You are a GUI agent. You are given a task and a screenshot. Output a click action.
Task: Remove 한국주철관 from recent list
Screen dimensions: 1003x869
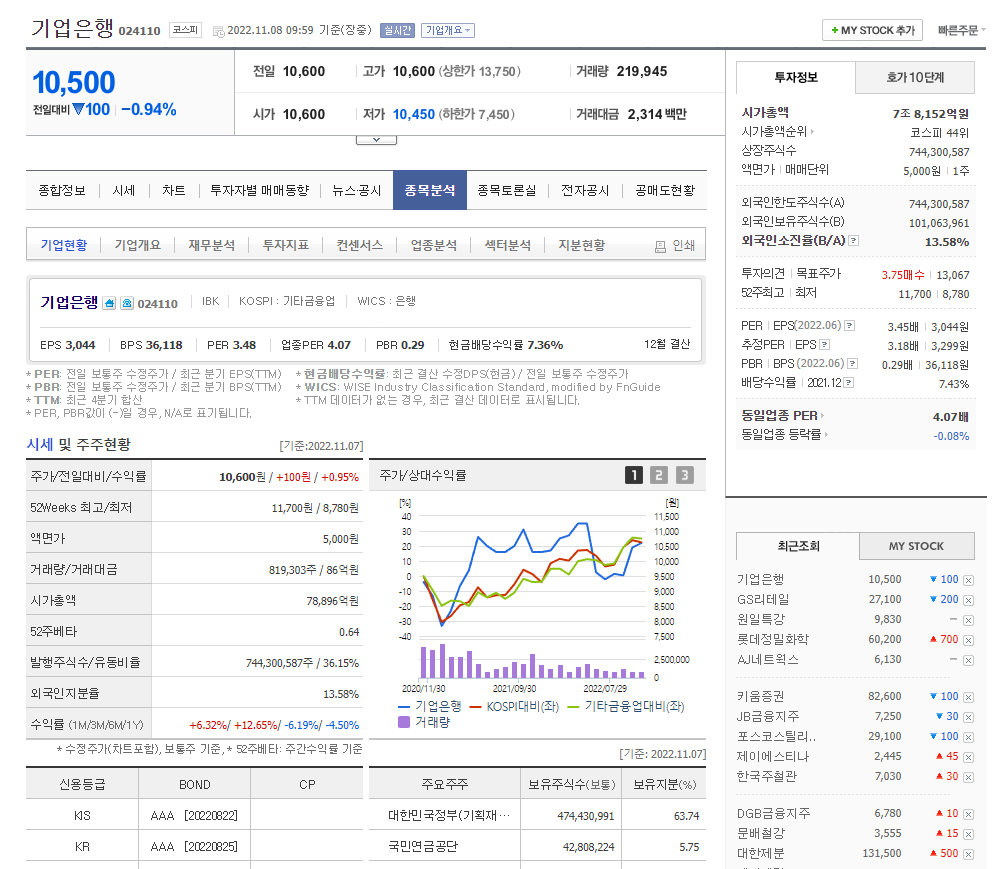point(968,778)
